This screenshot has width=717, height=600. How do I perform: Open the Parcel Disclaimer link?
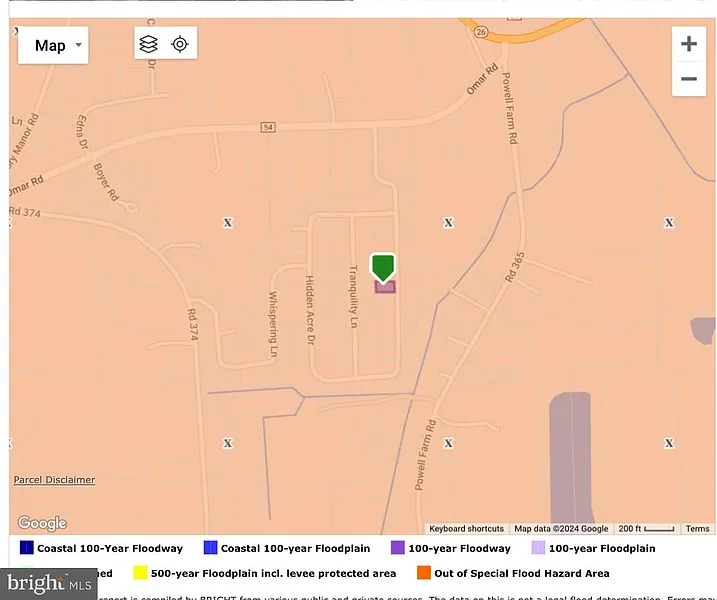tap(54, 480)
